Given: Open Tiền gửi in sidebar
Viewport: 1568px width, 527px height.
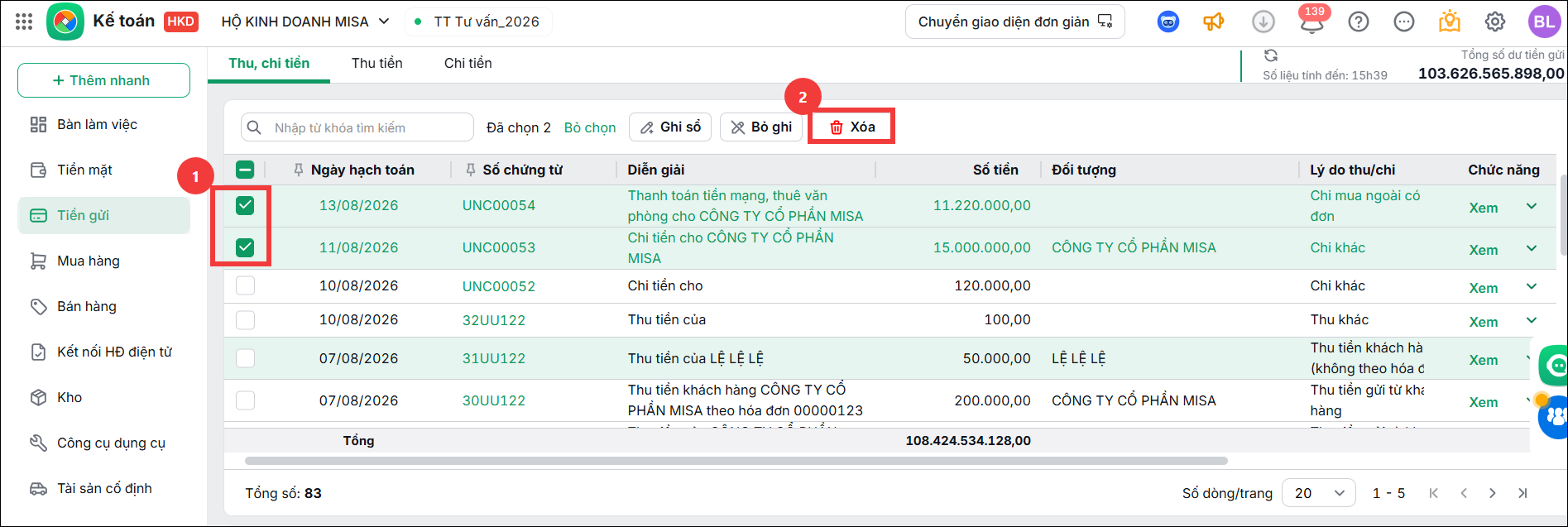Looking at the screenshot, I should tap(103, 215).
